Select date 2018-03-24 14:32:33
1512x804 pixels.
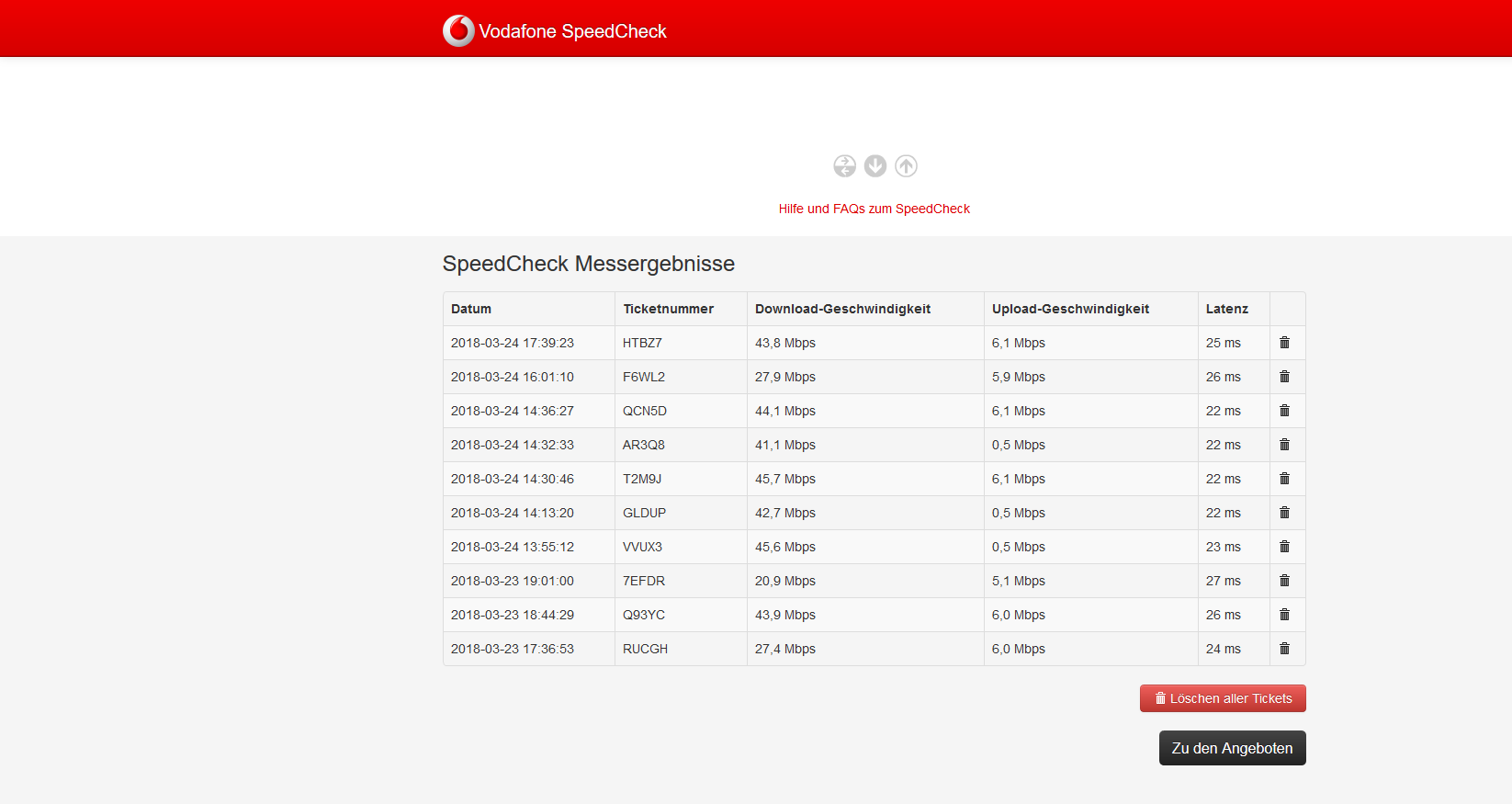coord(513,445)
